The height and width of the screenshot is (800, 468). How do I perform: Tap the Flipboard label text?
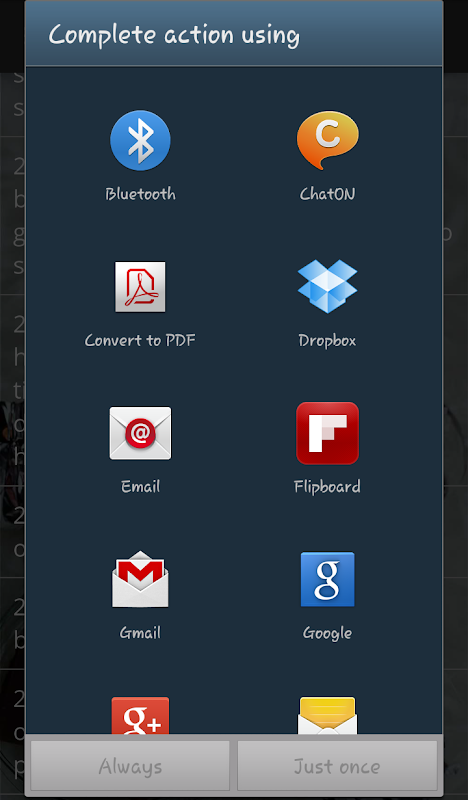point(328,487)
